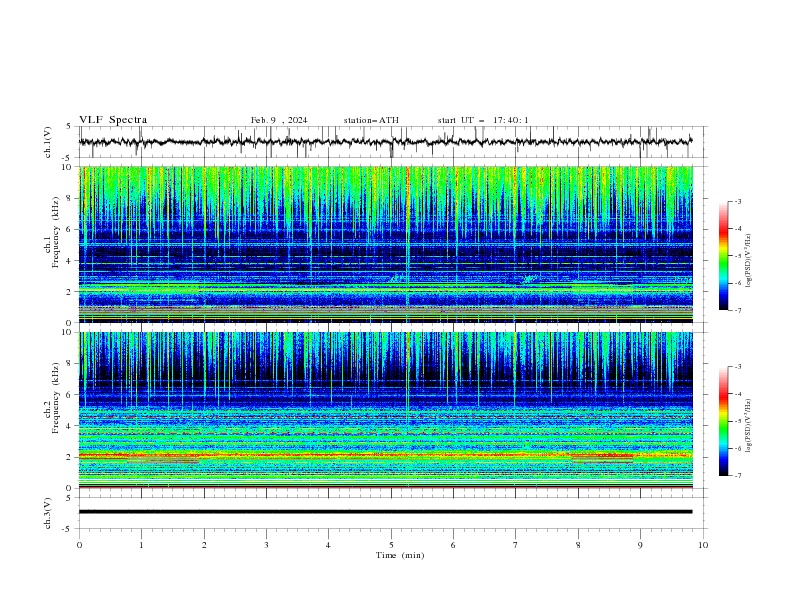The width and height of the screenshot is (792, 612).
Task: Click the '-3' value on ch.1 colorbar
Action: pos(738,201)
